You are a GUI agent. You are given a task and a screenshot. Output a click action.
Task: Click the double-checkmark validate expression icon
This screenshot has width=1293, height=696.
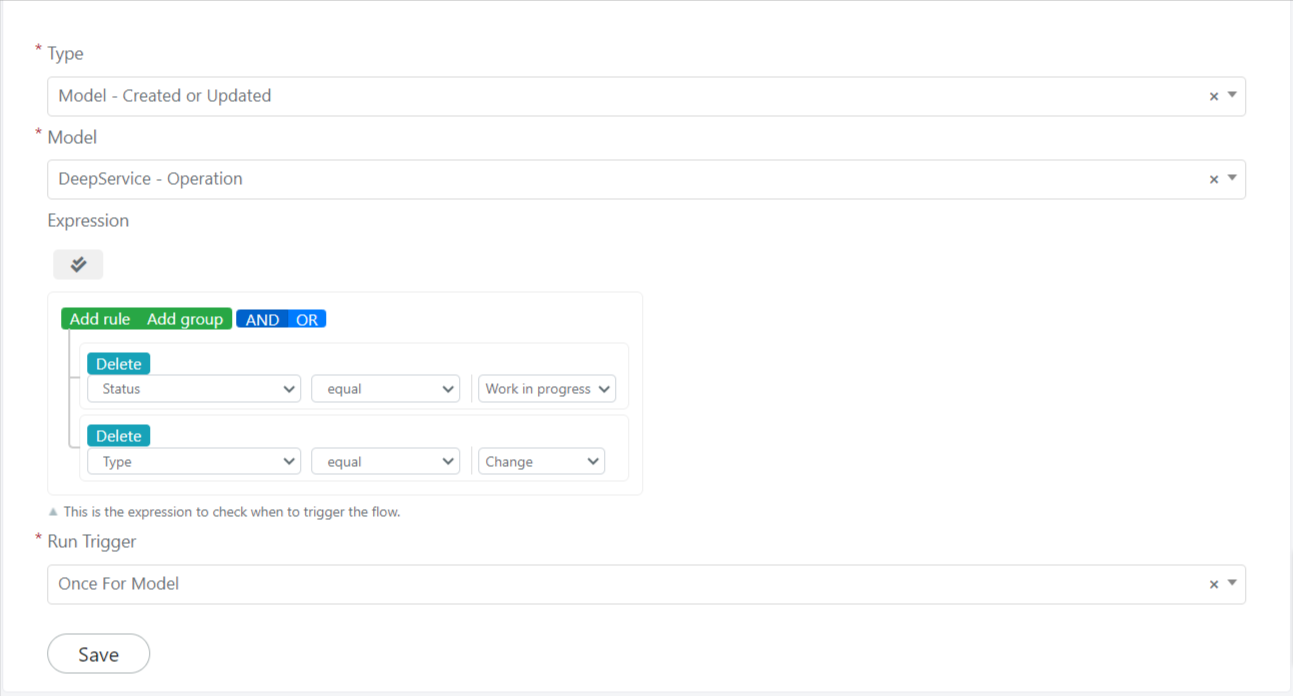pyautogui.click(x=78, y=264)
